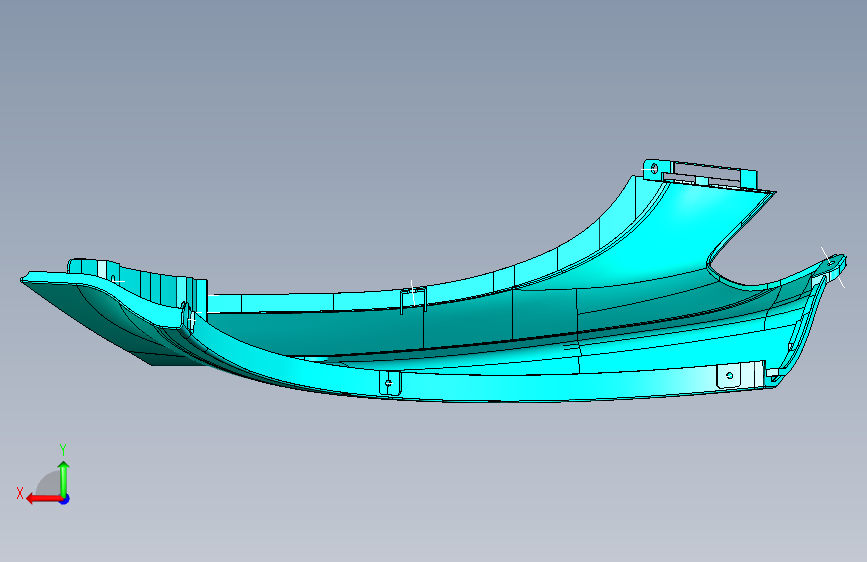This screenshot has height=562, width=867.
Task: Select the gray XY plane quadrant of triad
Action: click(x=49, y=484)
